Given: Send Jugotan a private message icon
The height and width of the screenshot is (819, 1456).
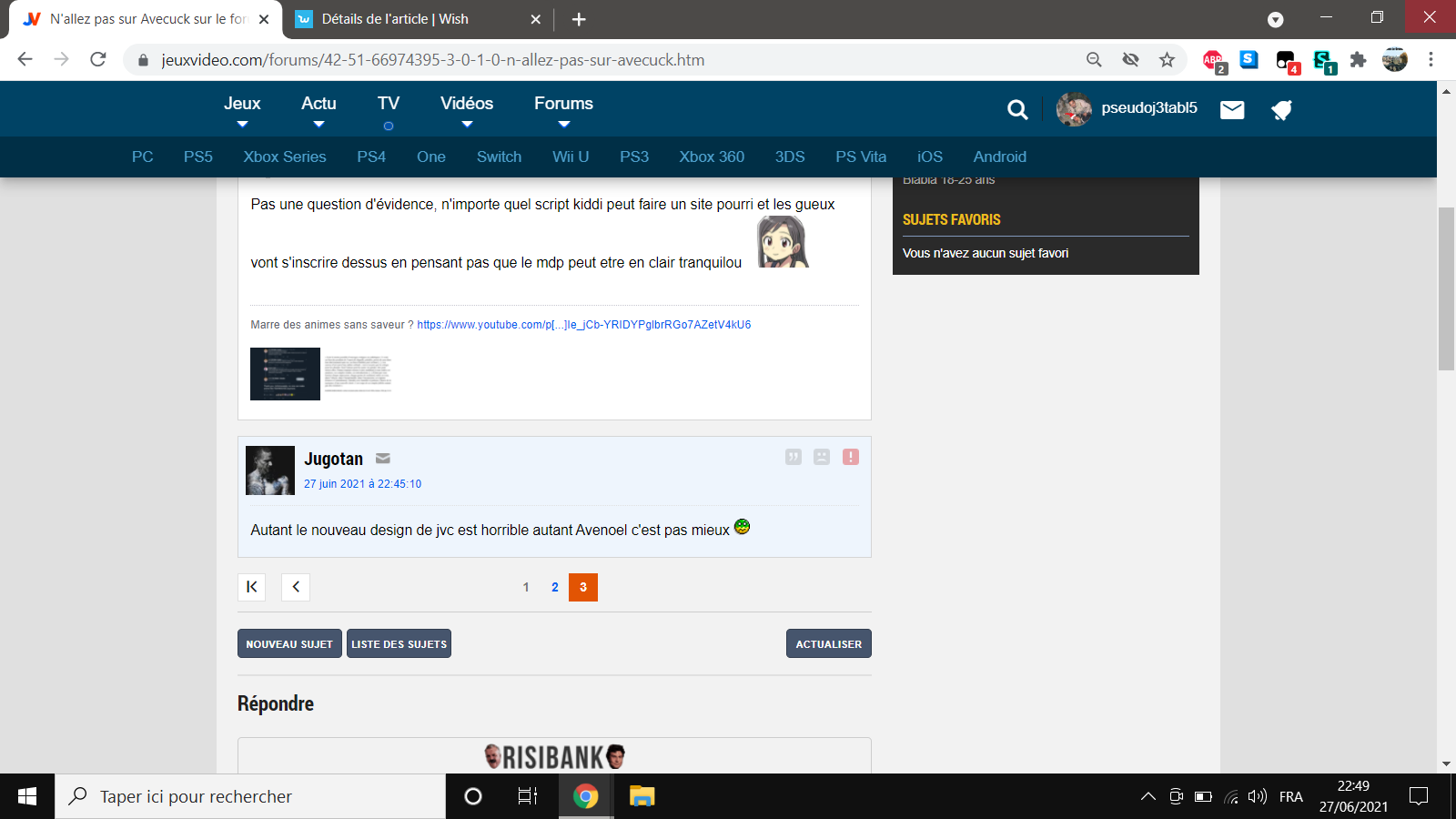Looking at the screenshot, I should (383, 459).
